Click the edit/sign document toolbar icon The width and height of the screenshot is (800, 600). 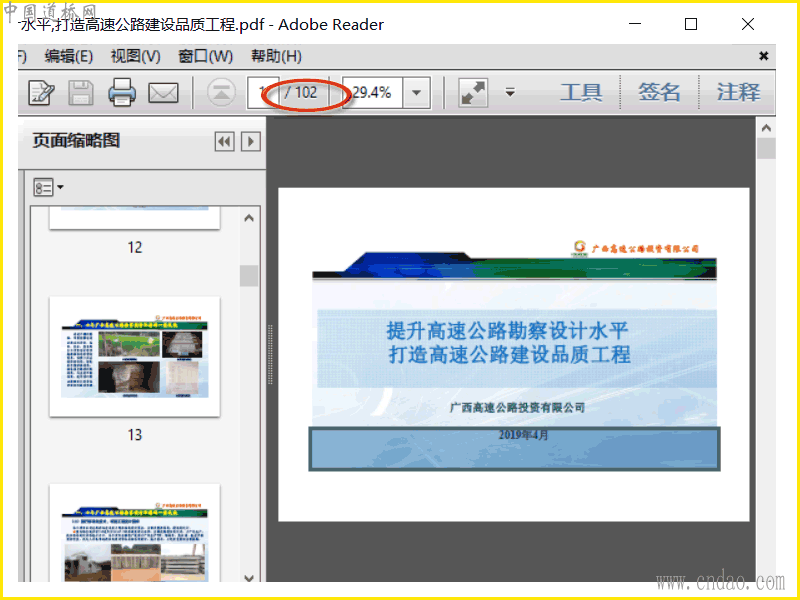point(41,93)
